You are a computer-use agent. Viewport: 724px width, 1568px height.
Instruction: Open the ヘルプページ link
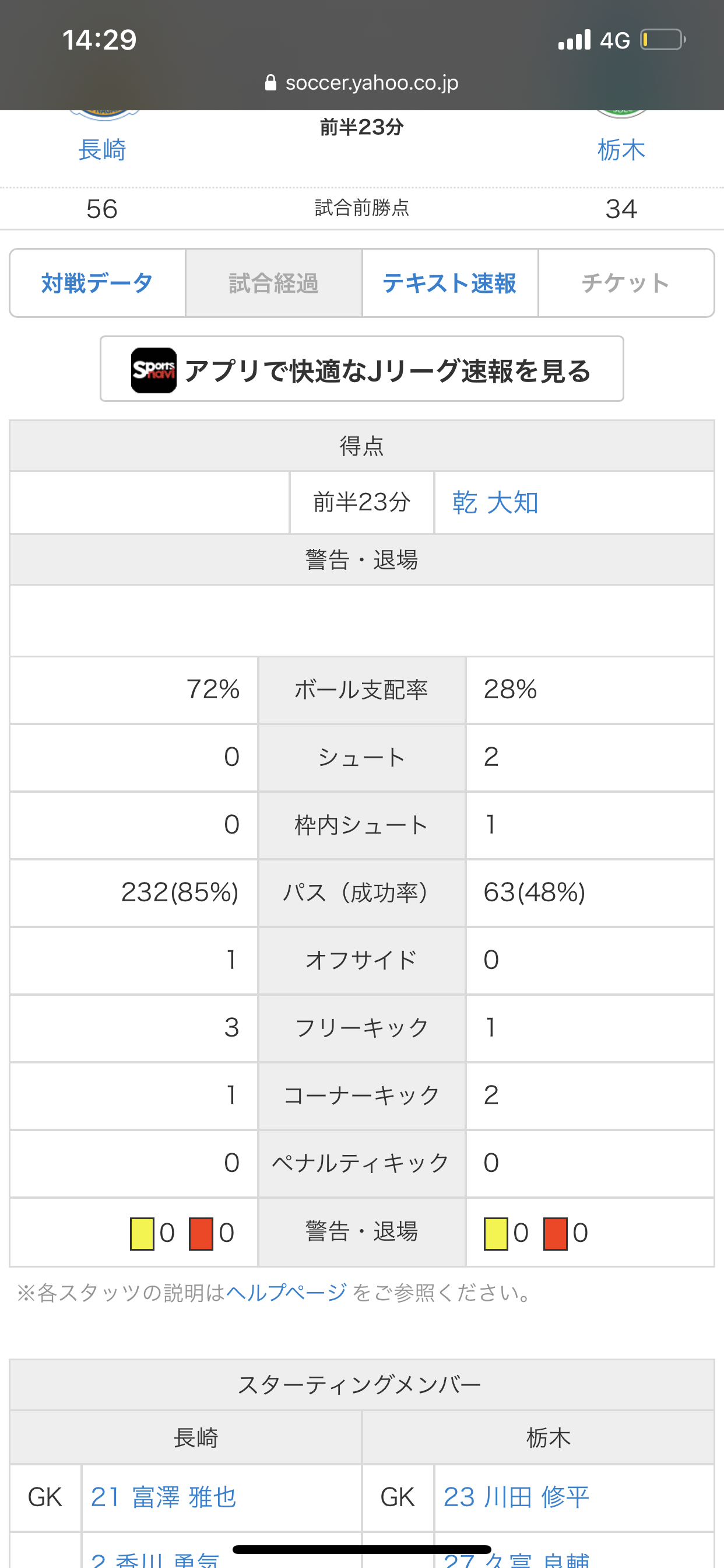287,1292
